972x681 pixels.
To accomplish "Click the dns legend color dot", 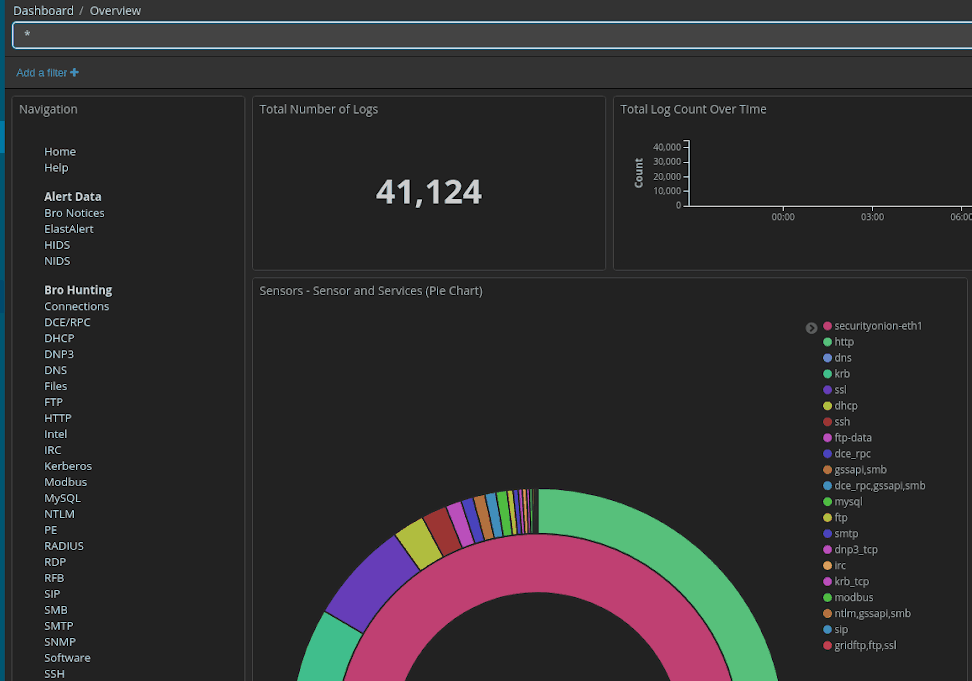I will [827, 358].
